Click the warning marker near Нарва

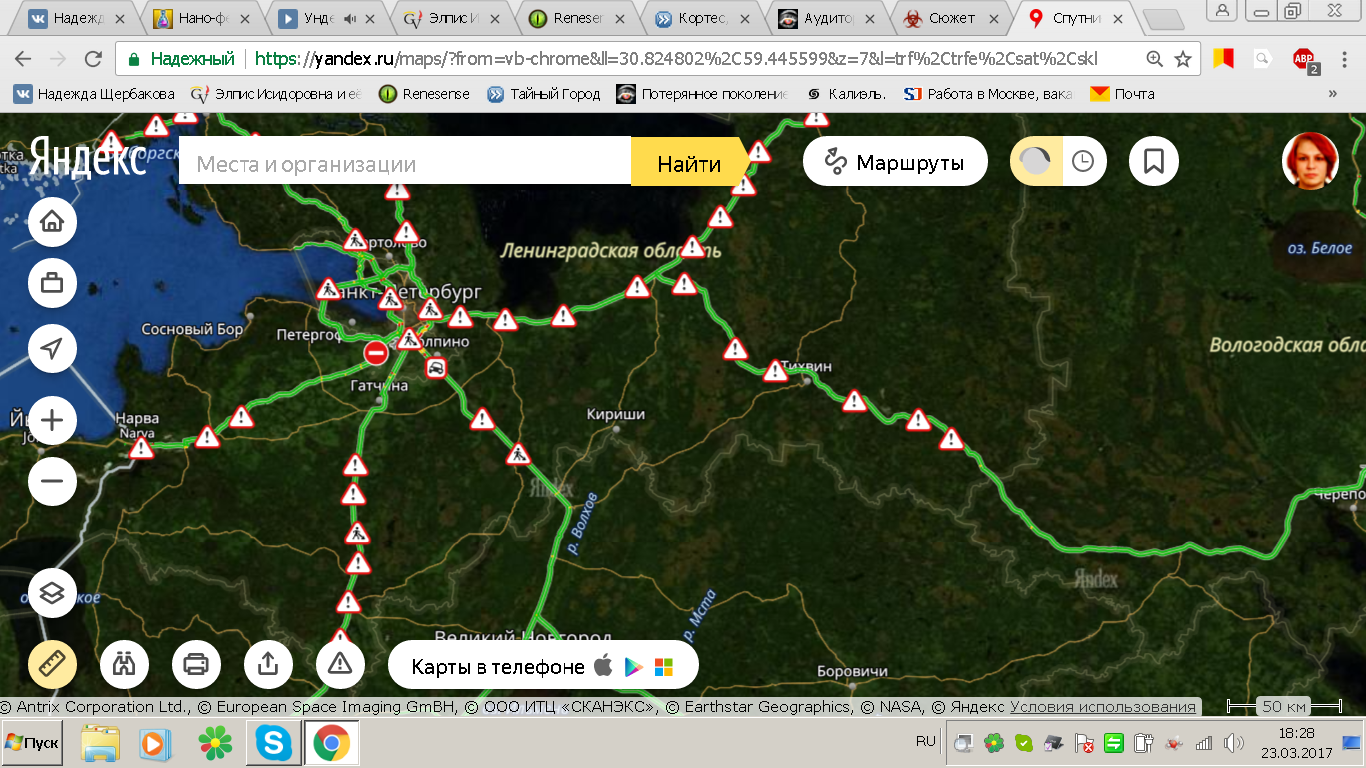click(x=141, y=448)
